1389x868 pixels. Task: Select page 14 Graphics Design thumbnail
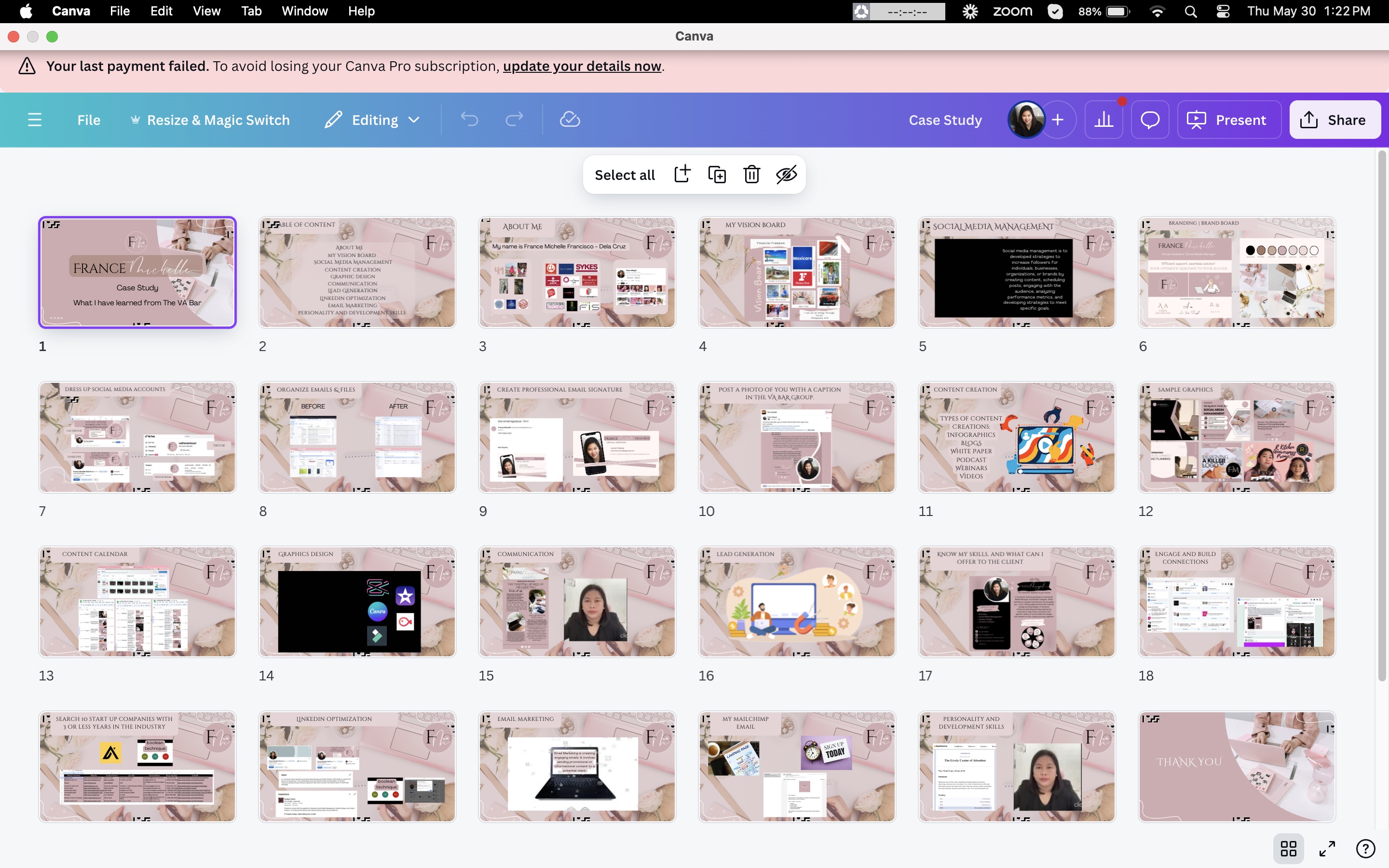(x=357, y=602)
